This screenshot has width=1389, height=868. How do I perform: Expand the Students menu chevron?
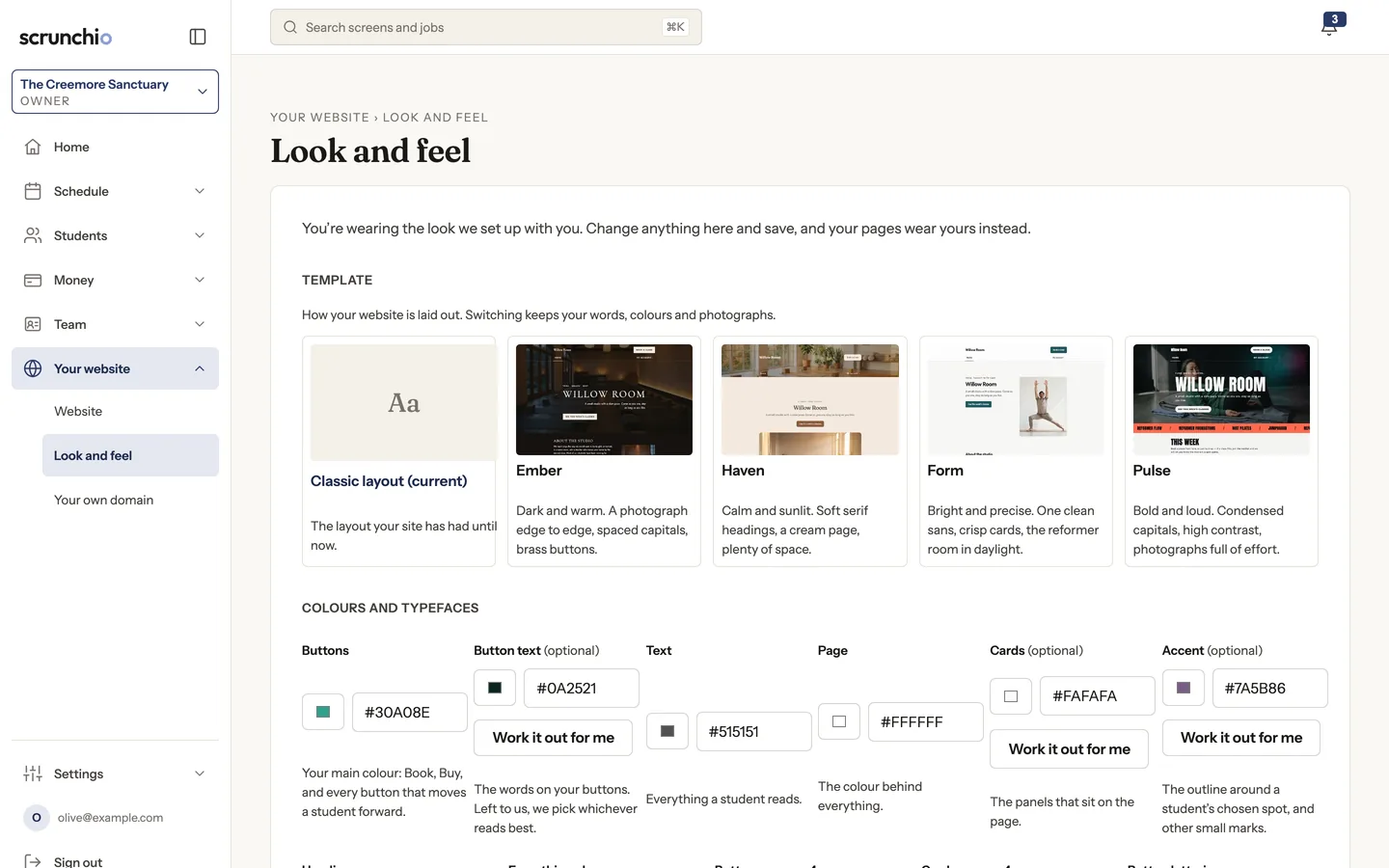click(x=200, y=235)
